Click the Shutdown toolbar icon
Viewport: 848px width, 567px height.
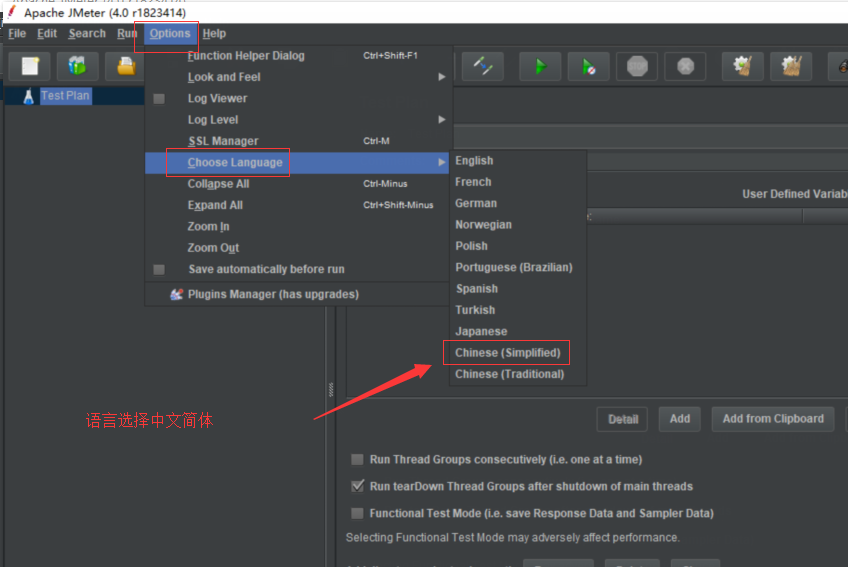685,67
